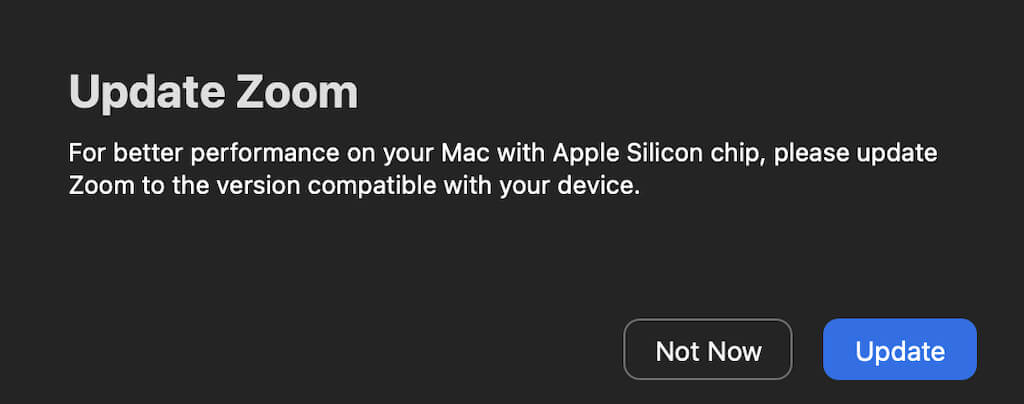Viewport: 1024px width, 404px height.
Task: Accept the update prompt with the Update button
Action: [x=899, y=350]
